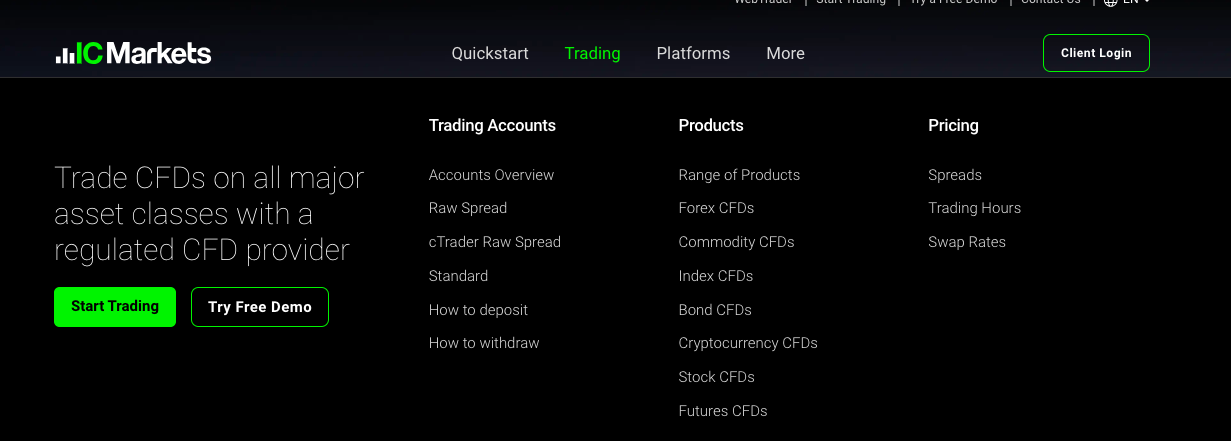Open the language selector globe icon
This screenshot has height=441, width=1231.
[x=1110, y=3]
